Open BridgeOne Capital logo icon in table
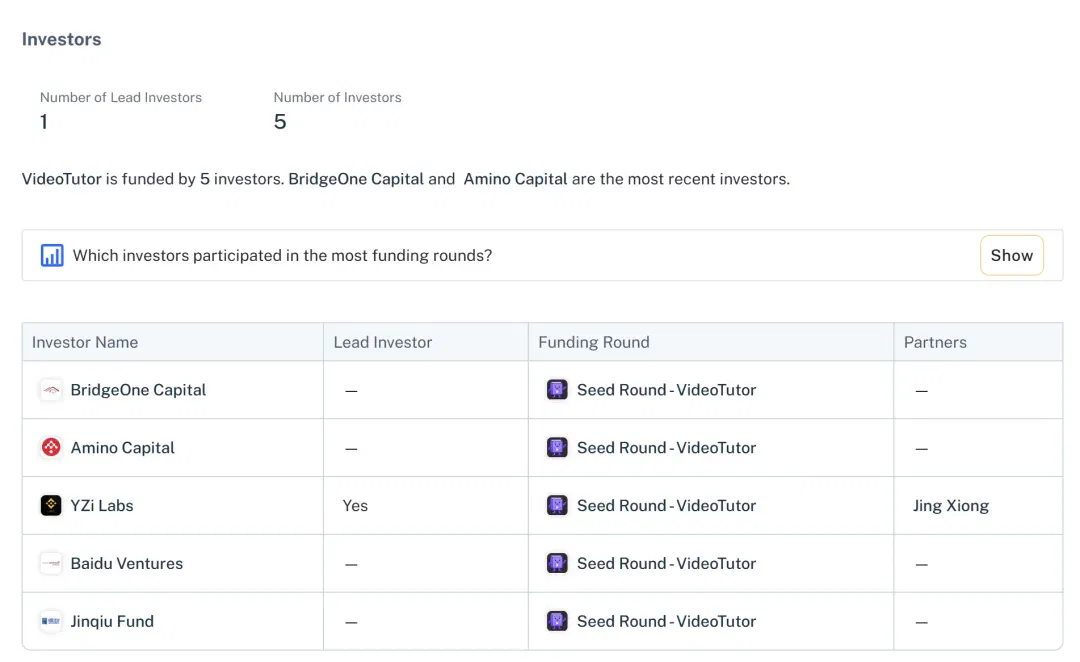 point(51,390)
